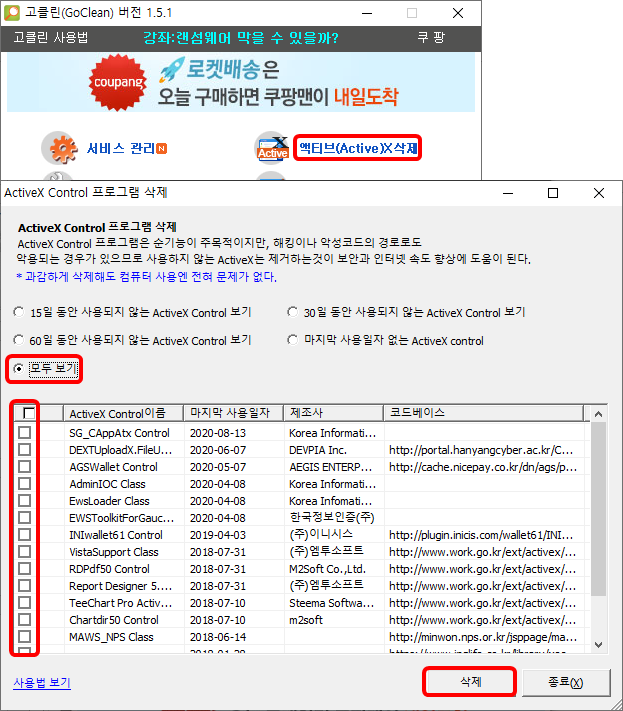Open the 고클린 사용법 menu
Image resolution: width=623 pixels, height=711 pixels.
[50, 38]
